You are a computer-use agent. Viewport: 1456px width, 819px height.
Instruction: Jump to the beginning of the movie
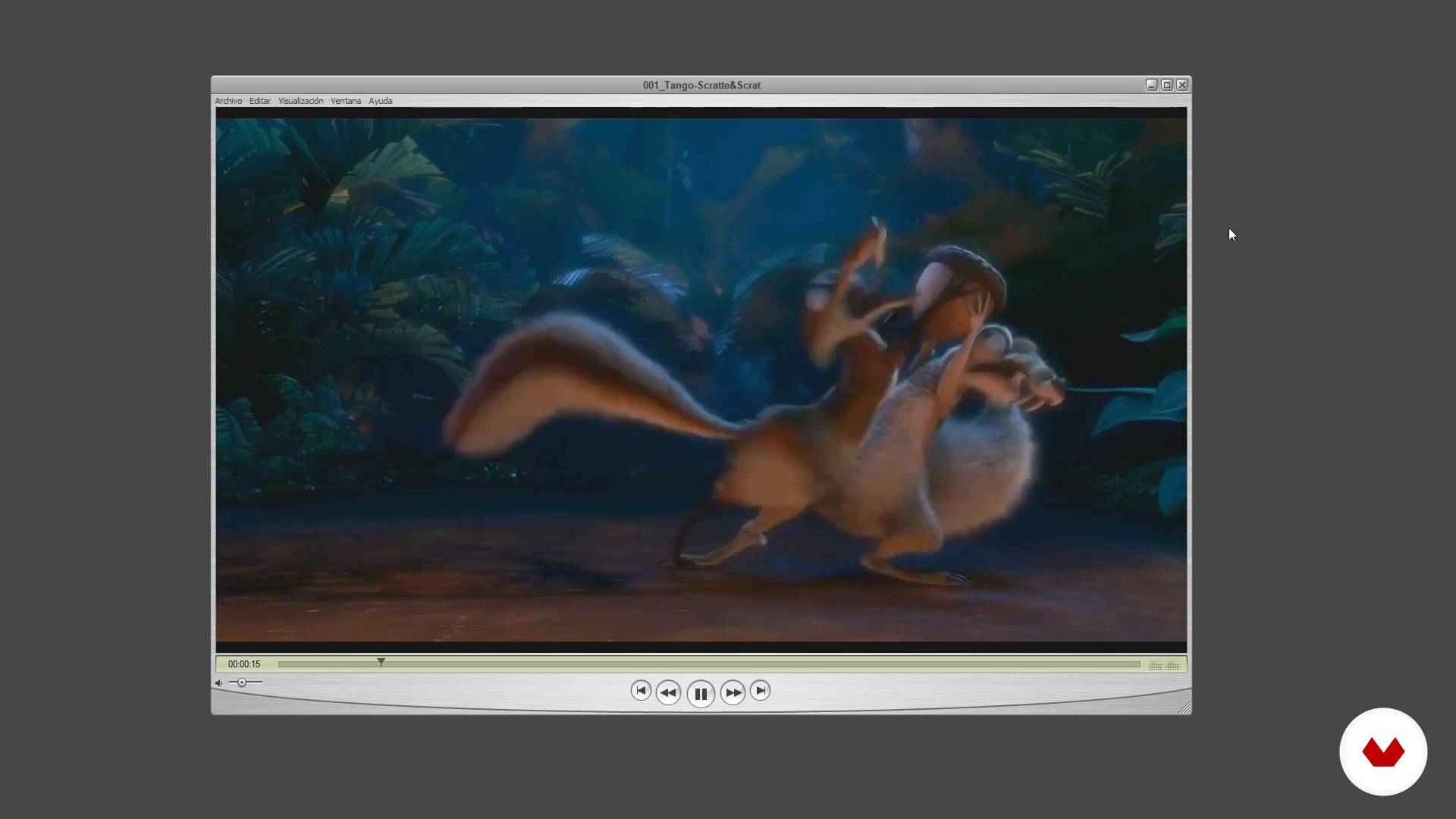pos(641,690)
